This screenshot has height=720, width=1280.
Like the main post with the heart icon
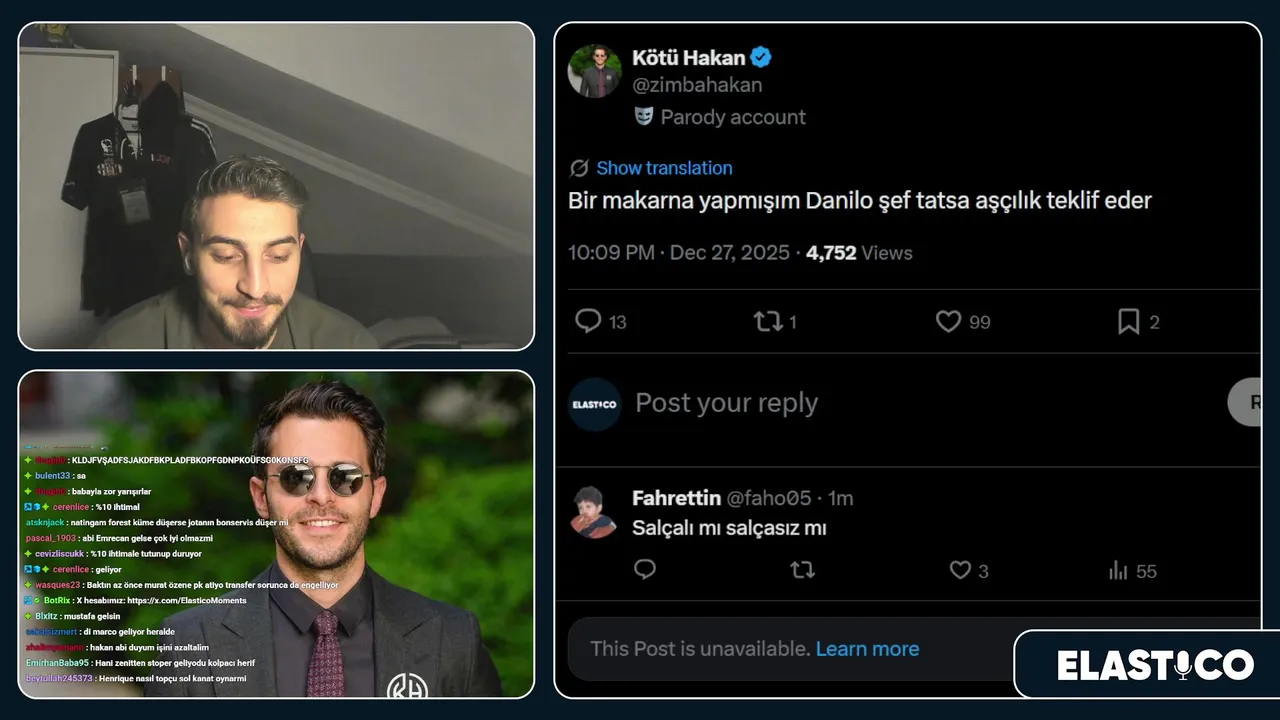pyautogui.click(x=948, y=321)
